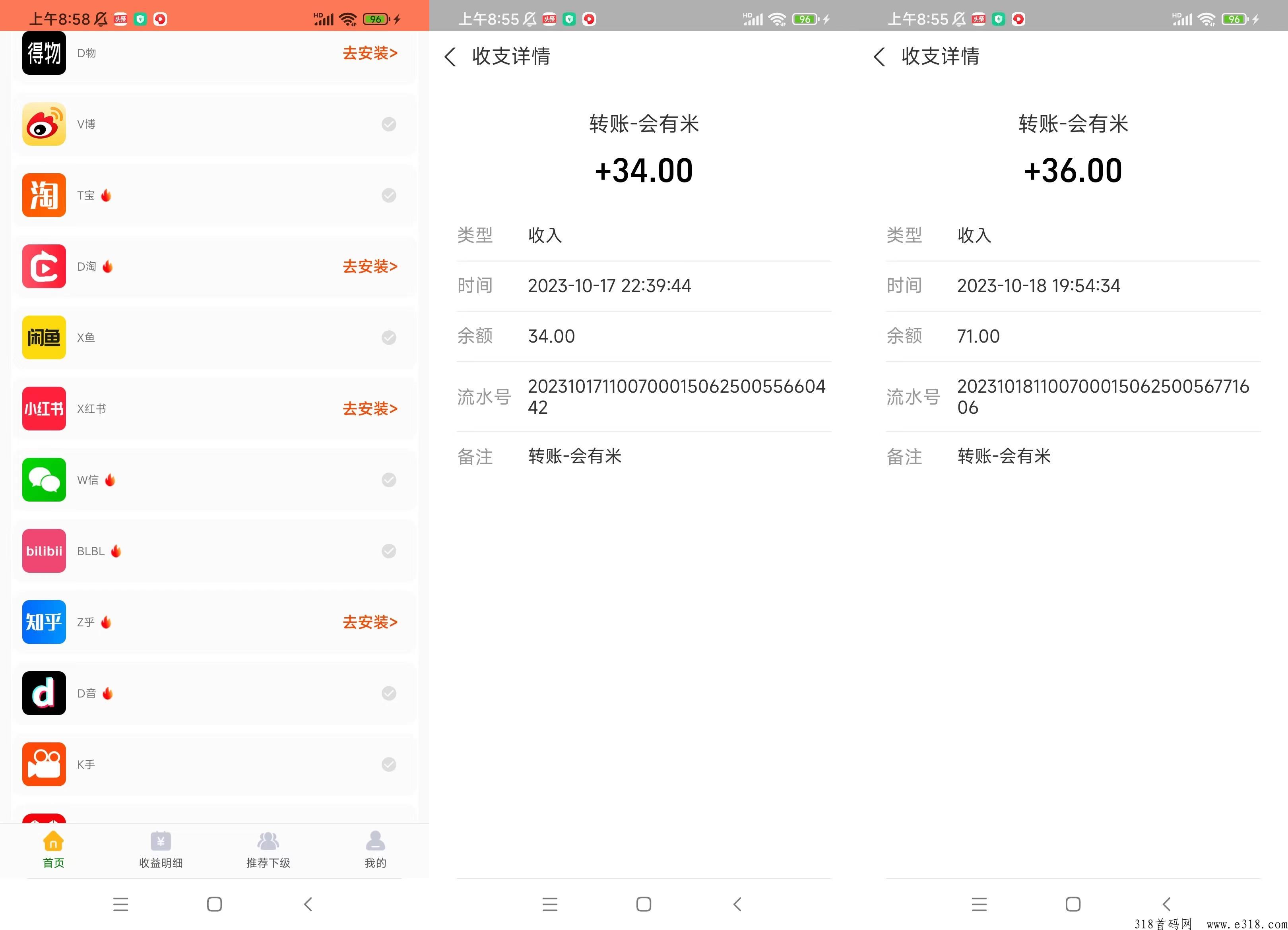The width and height of the screenshot is (1288, 930).
Task: Toggle the checkmark on the BLBL row
Action: [388, 551]
